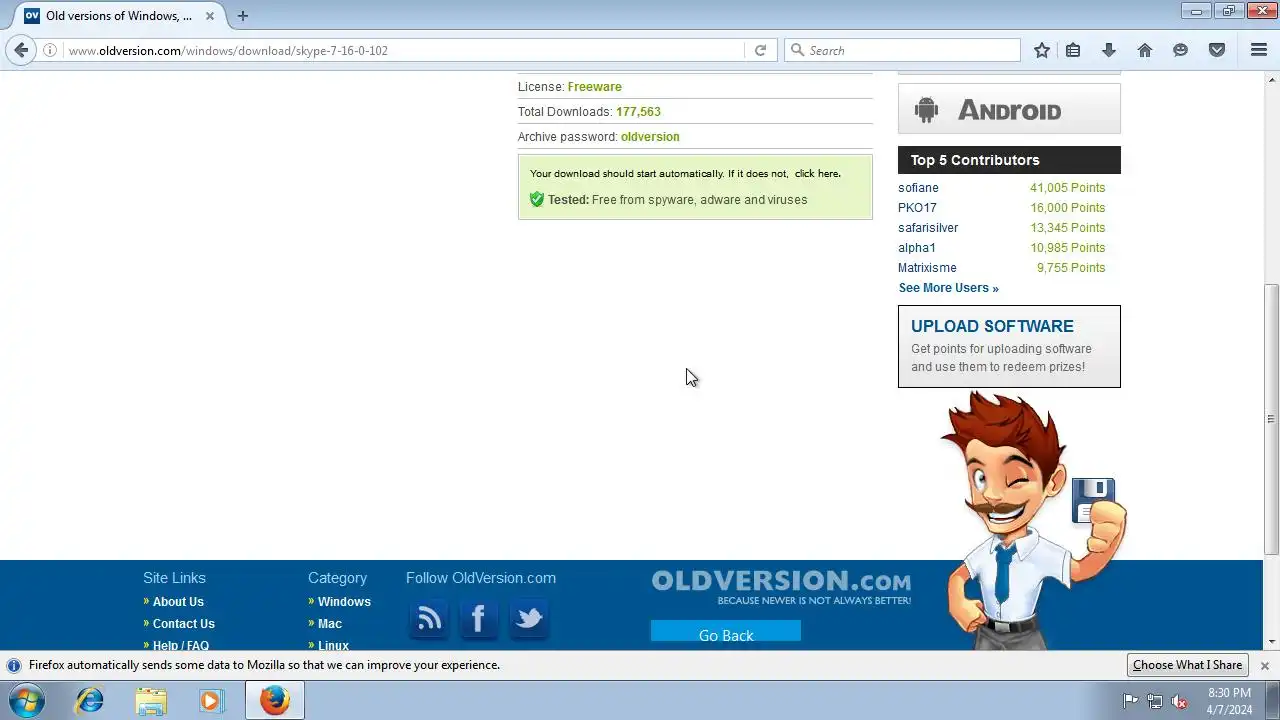
Task: Open the About Us site link
Action: [x=178, y=602]
